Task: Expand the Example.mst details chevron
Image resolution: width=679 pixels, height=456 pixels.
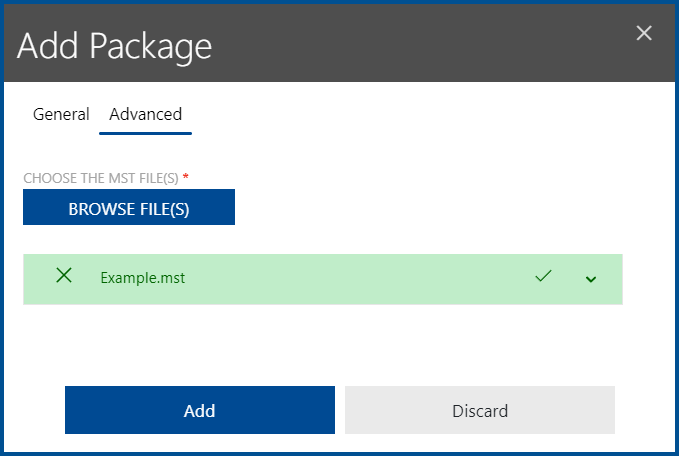Action: pyautogui.click(x=591, y=278)
